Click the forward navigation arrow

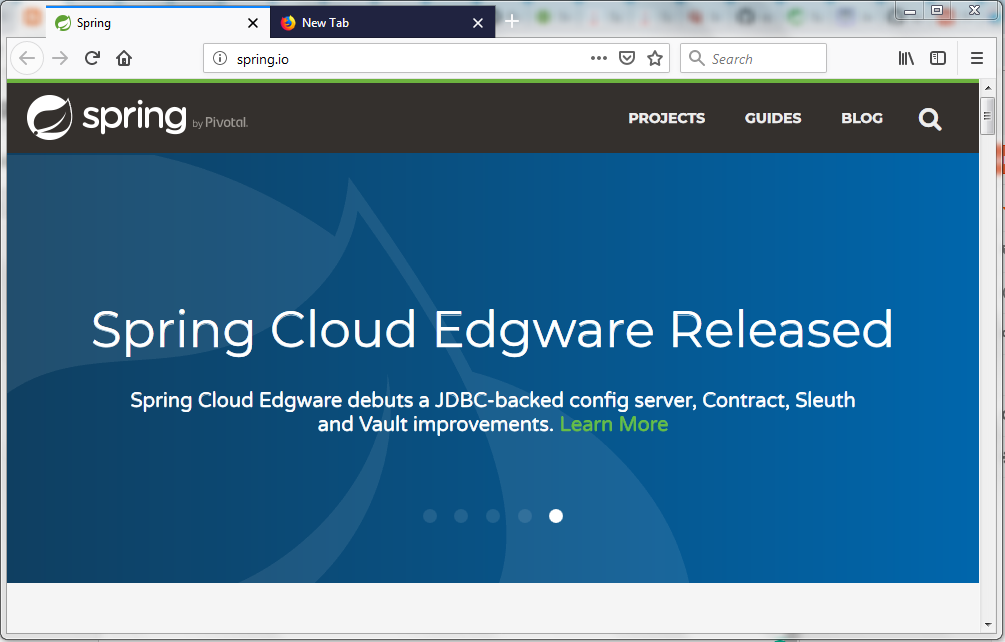coord(60,58)
